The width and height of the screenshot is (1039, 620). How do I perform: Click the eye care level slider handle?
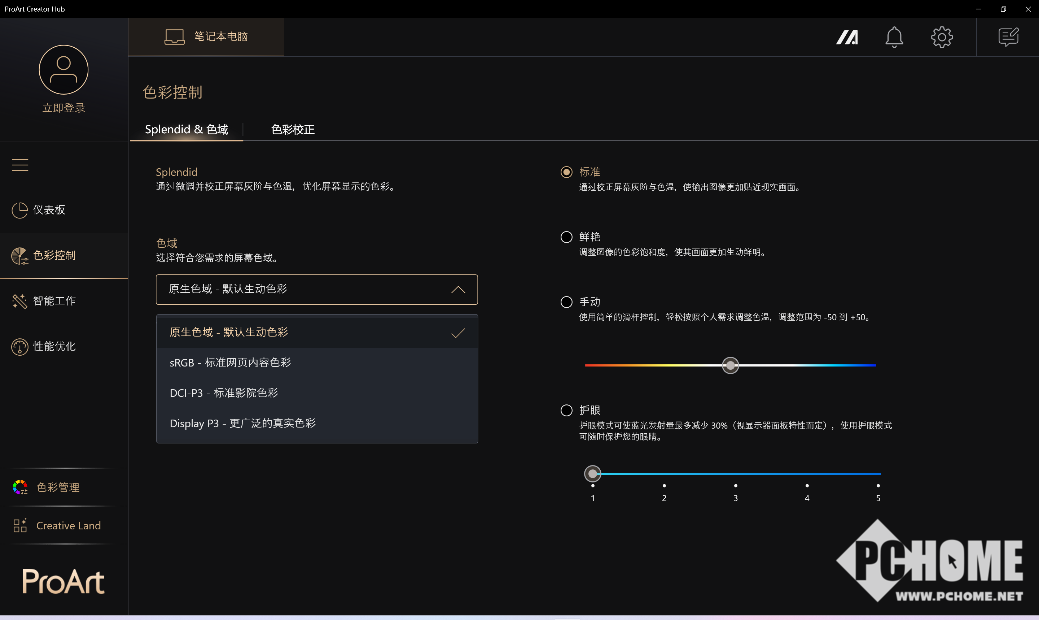[x=592, y=474]
